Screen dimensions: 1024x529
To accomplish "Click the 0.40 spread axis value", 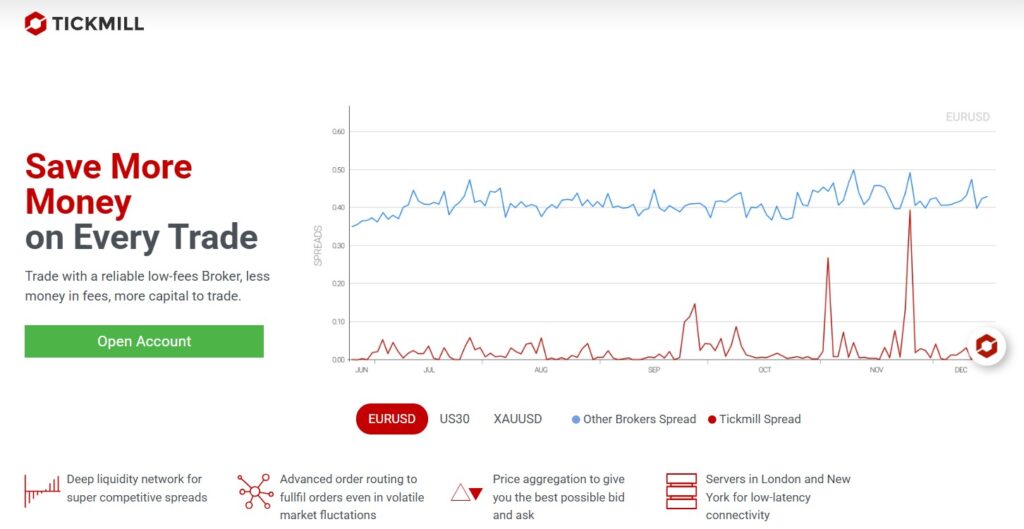I will 338,208.
